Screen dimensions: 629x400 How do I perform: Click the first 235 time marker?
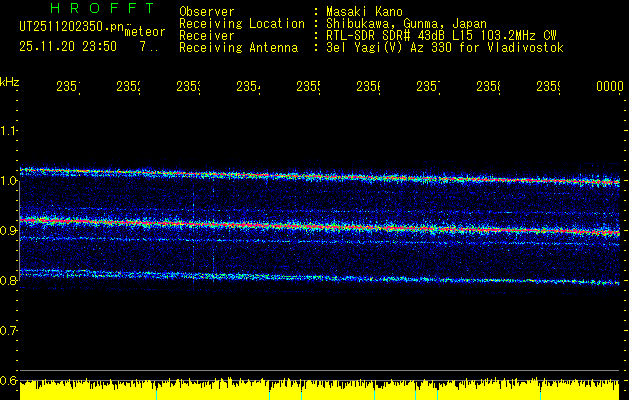click(x=68, y=88)
